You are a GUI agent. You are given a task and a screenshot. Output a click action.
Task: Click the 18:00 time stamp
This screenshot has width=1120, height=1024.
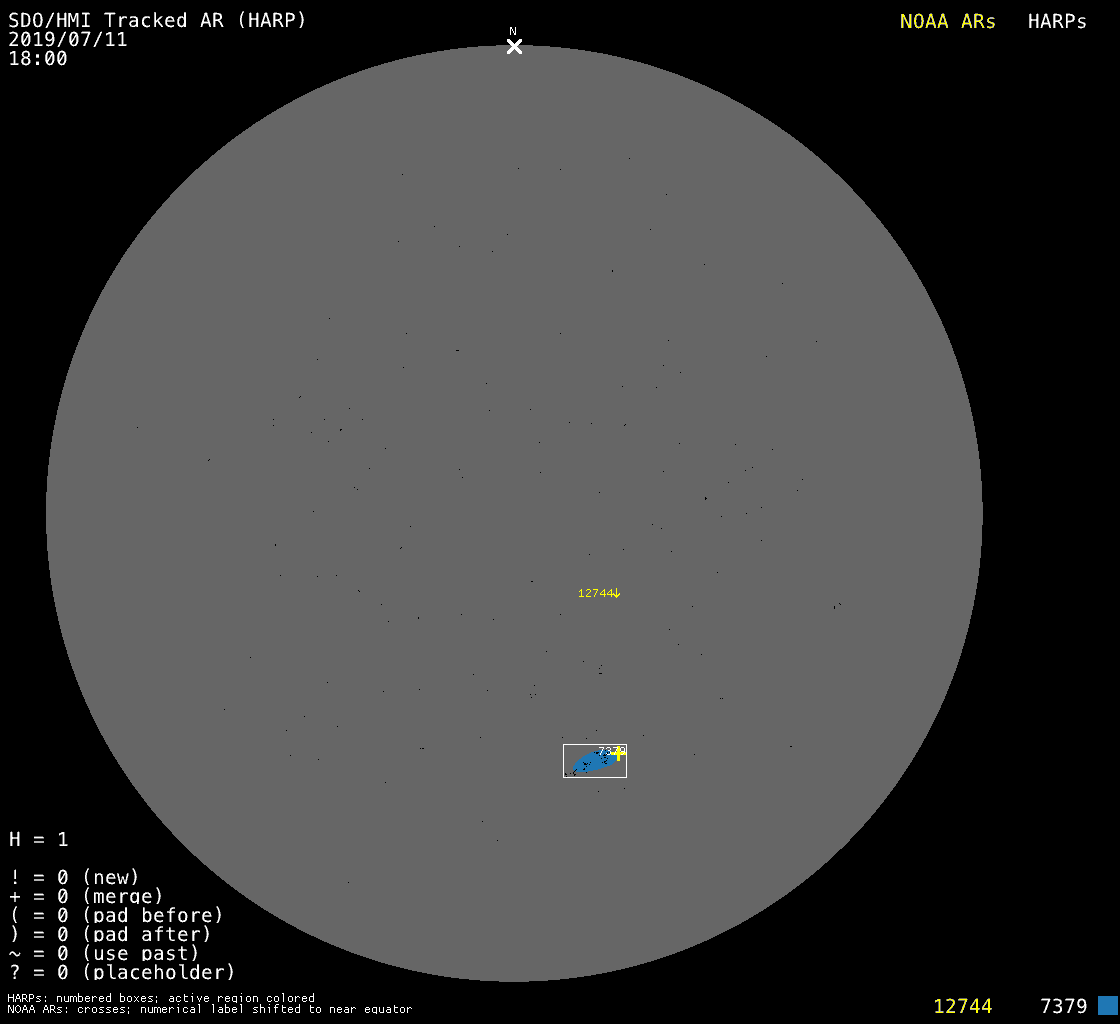pyautogui.click(x=38, y=59)
